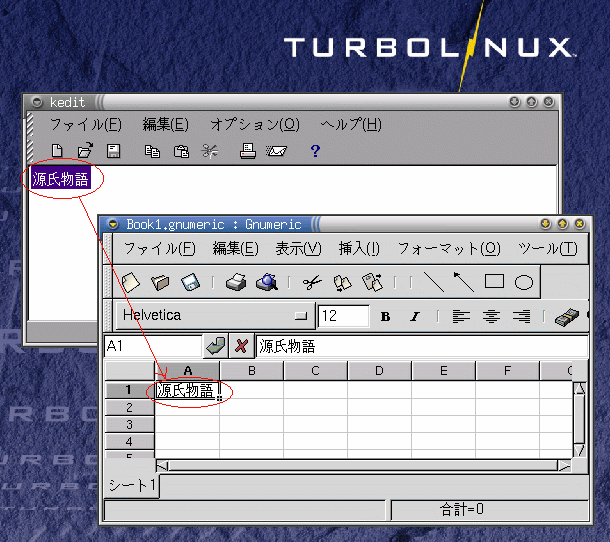Click the horizontal scrollbar right arrow
The height and width of the screenshot is (542, 610).
[x=564, y=466]
